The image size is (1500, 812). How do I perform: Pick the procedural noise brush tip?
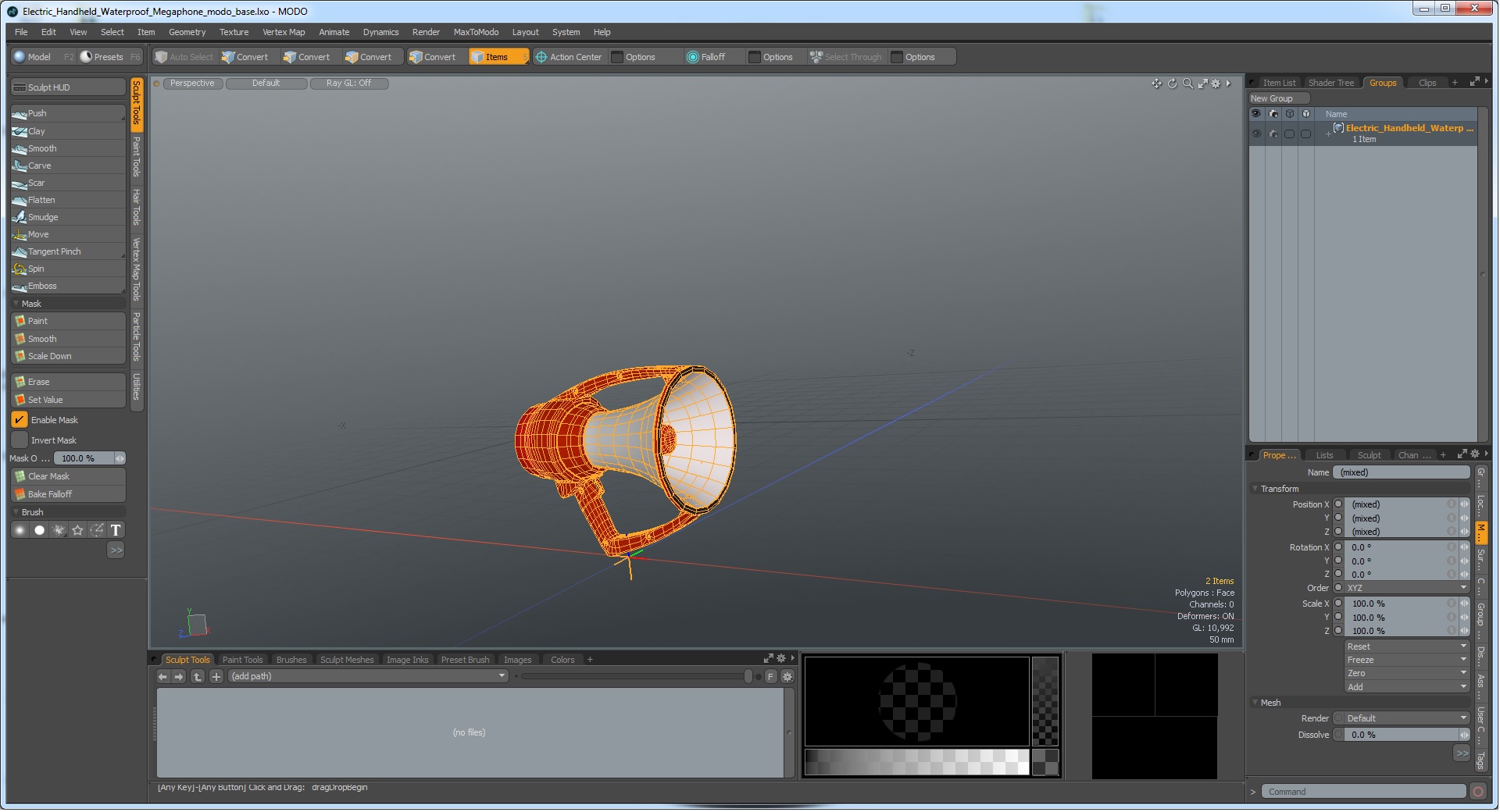click(59, 531)
